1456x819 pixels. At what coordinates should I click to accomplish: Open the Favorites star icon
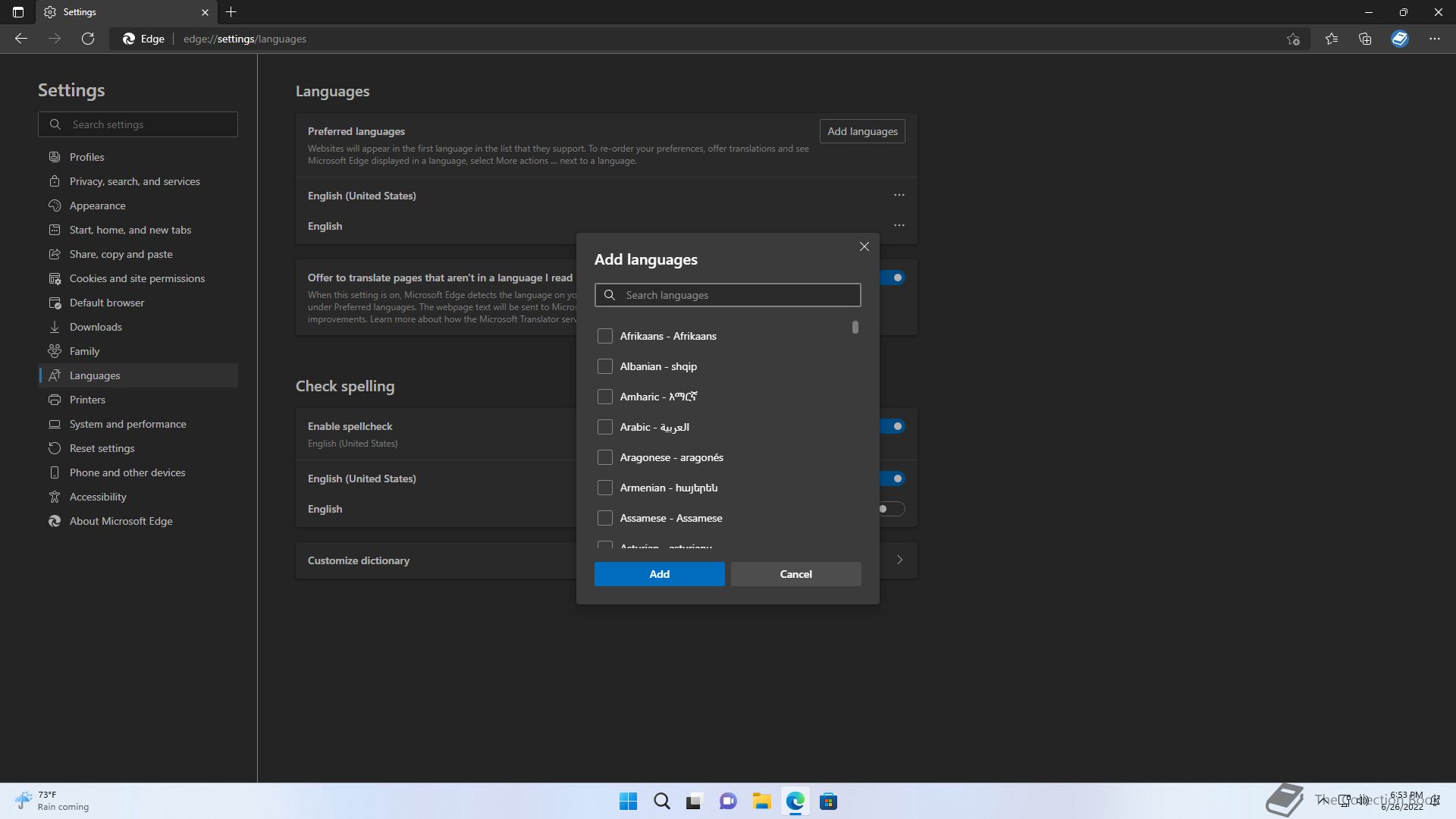[1332, 39]
